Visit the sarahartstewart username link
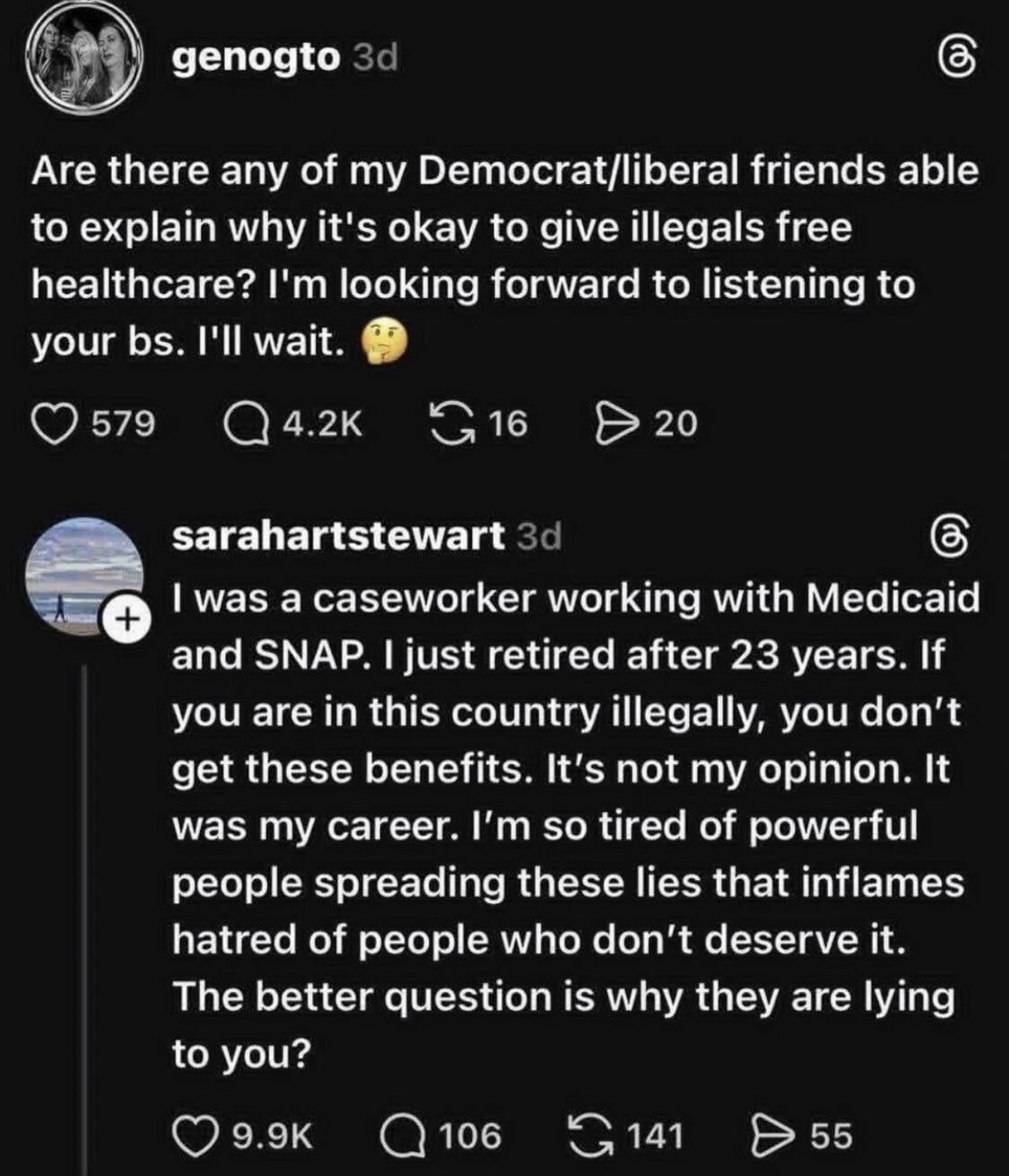Screen dimensions: 1009x1176 (x=336, y=536)
